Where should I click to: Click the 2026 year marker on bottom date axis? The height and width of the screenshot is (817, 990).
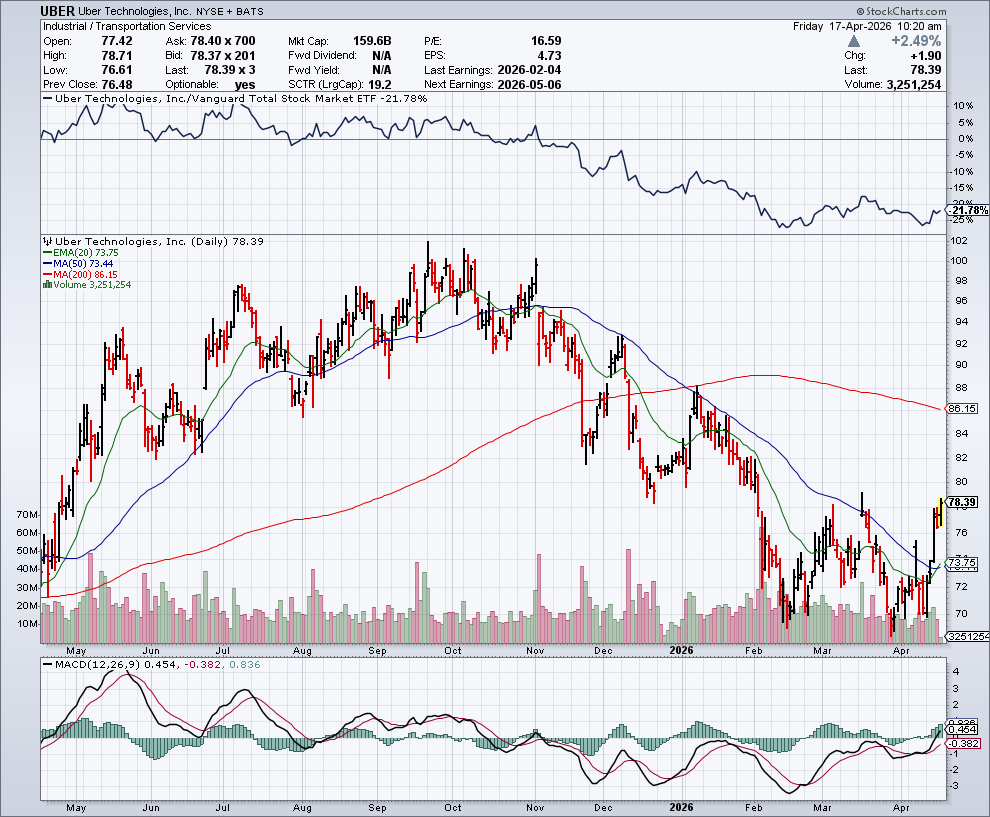pos(680,805)
